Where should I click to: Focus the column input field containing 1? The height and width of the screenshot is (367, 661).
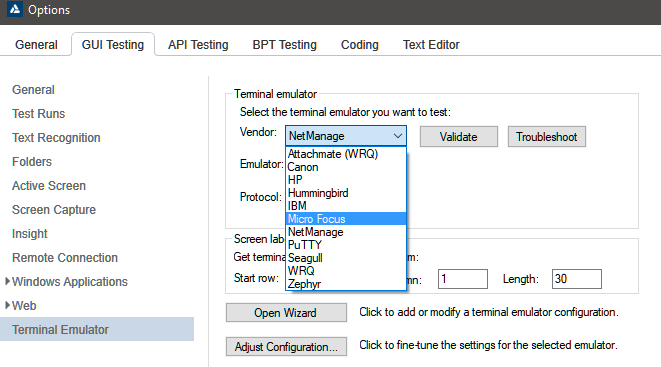coord(463,279)
